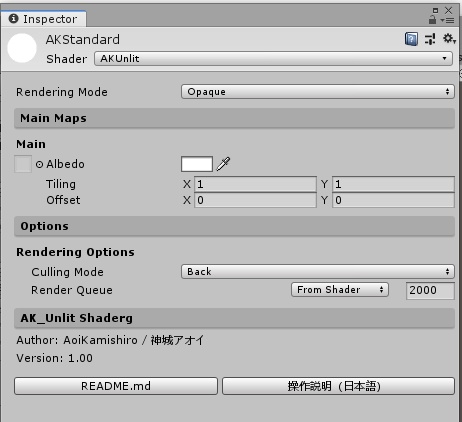Toggle the Inspector lock icon
The width and height of the screenshot is (462, 422).
[x=432, y=20]
